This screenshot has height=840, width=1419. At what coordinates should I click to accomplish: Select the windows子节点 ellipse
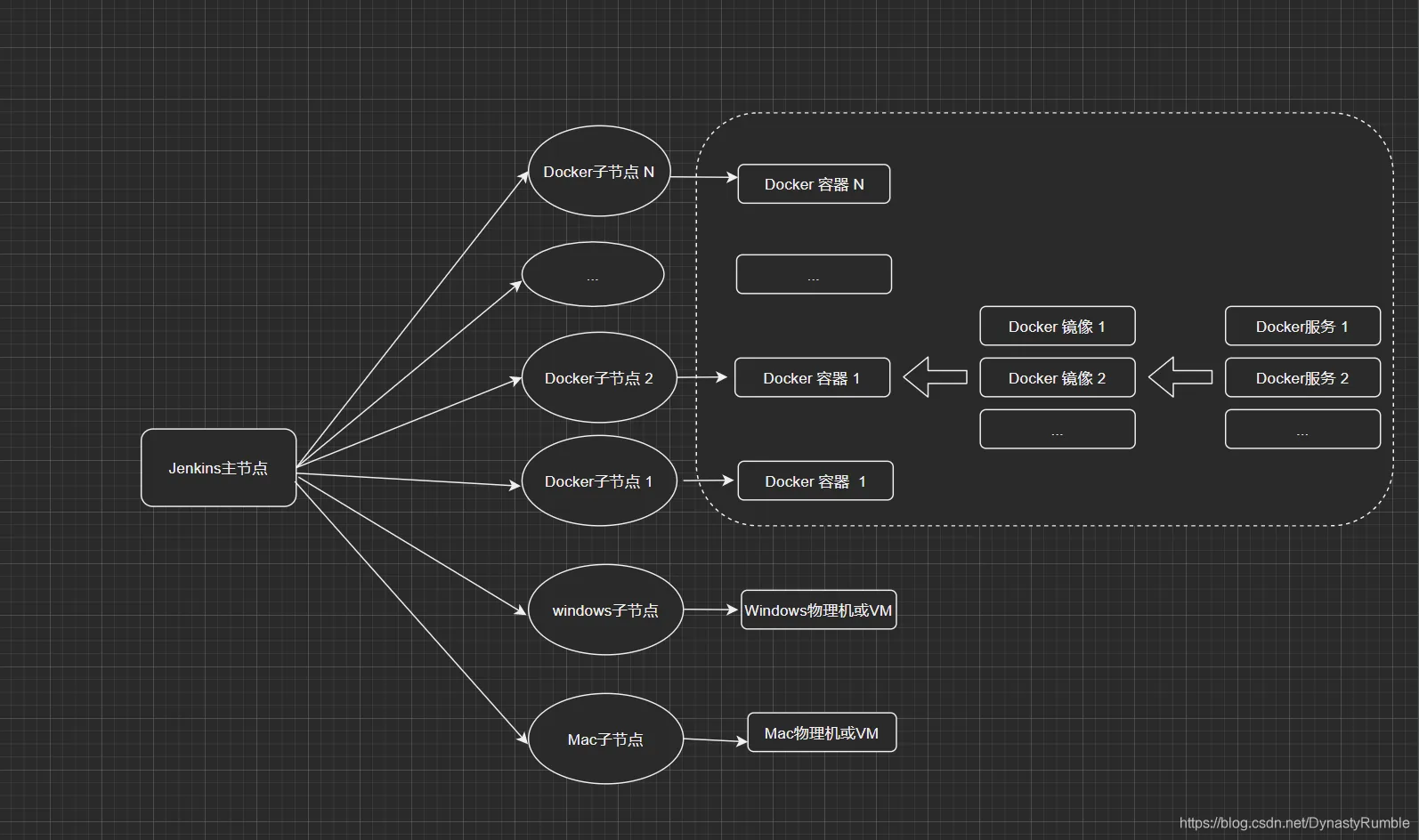[605, 610]
